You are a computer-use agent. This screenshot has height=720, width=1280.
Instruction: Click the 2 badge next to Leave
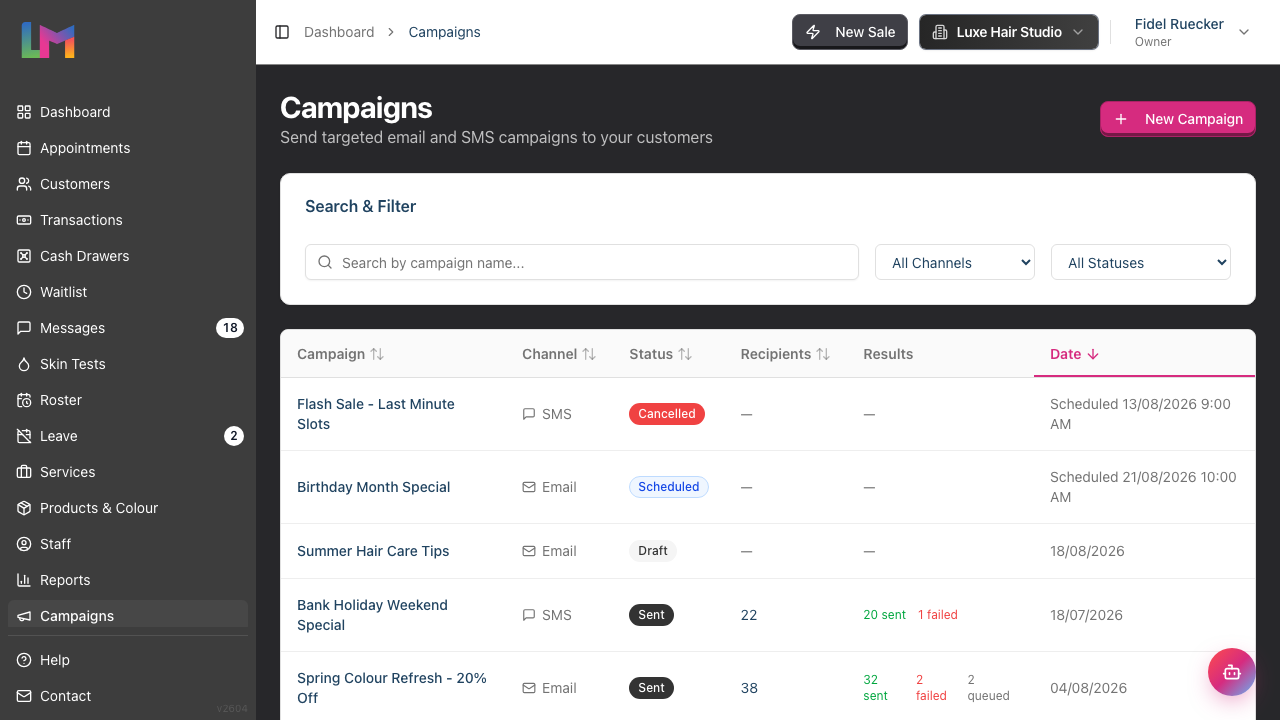(x=234, y=436)
